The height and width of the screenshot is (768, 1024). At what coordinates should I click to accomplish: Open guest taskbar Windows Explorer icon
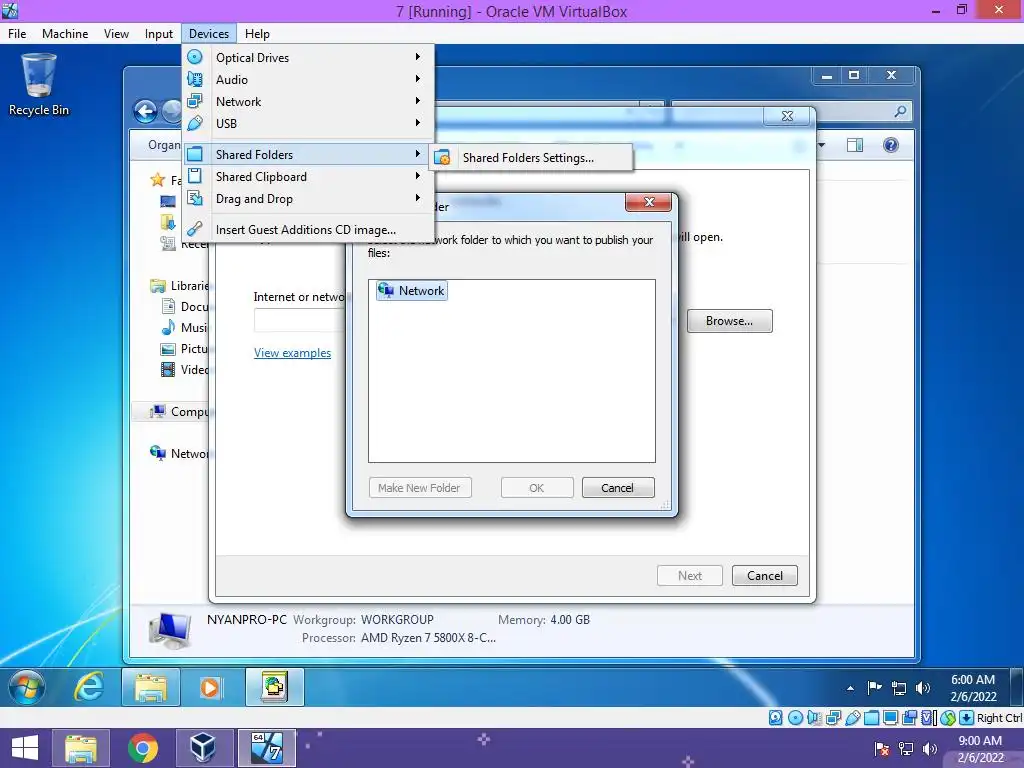[x=151, y=687]
